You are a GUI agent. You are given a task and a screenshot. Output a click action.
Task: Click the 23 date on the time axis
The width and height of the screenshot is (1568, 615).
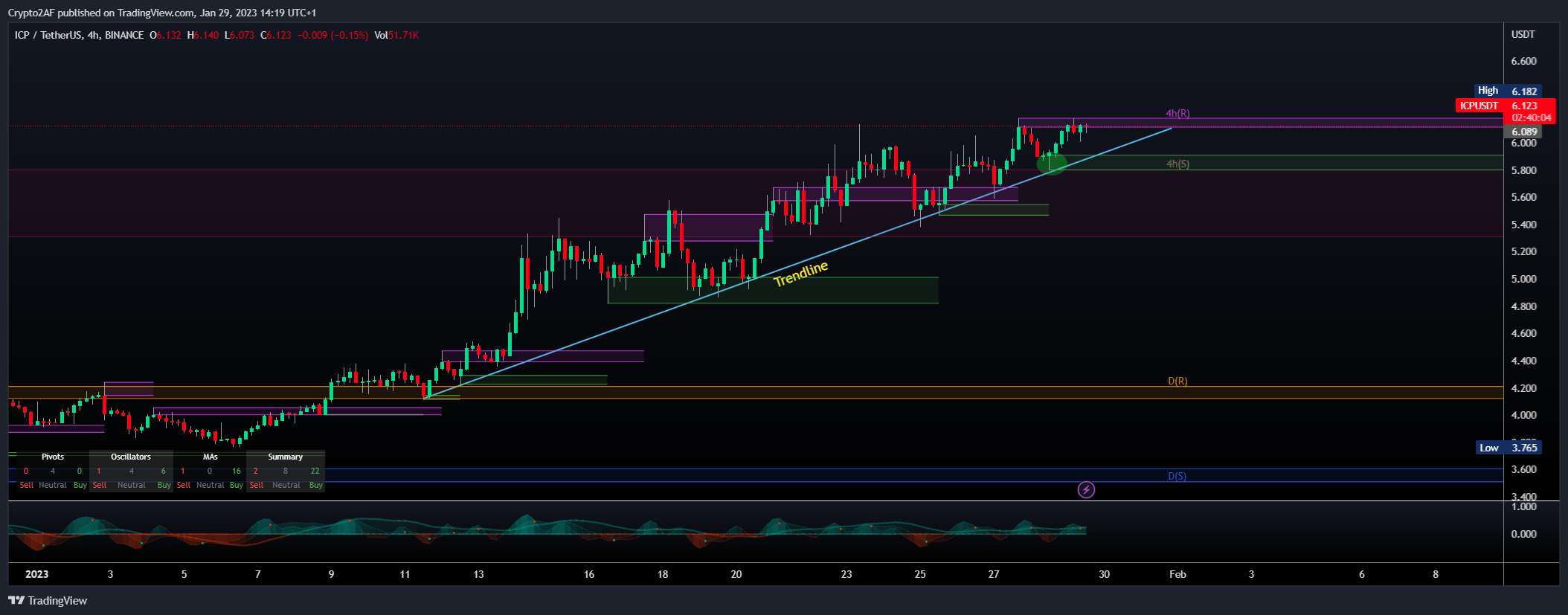[x=846, y=574]
